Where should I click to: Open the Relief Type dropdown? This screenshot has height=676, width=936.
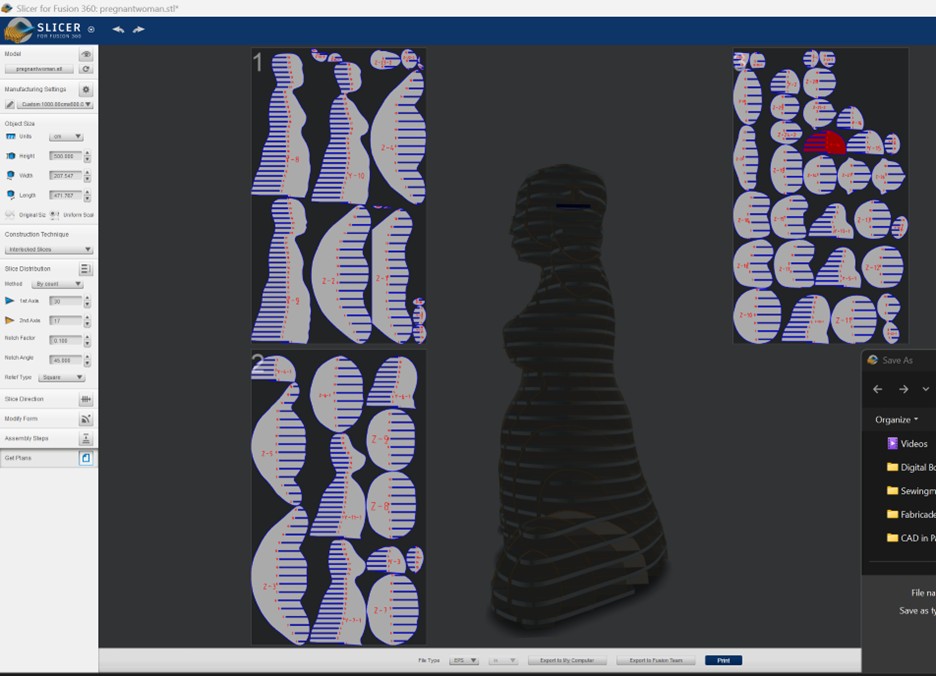62,377
